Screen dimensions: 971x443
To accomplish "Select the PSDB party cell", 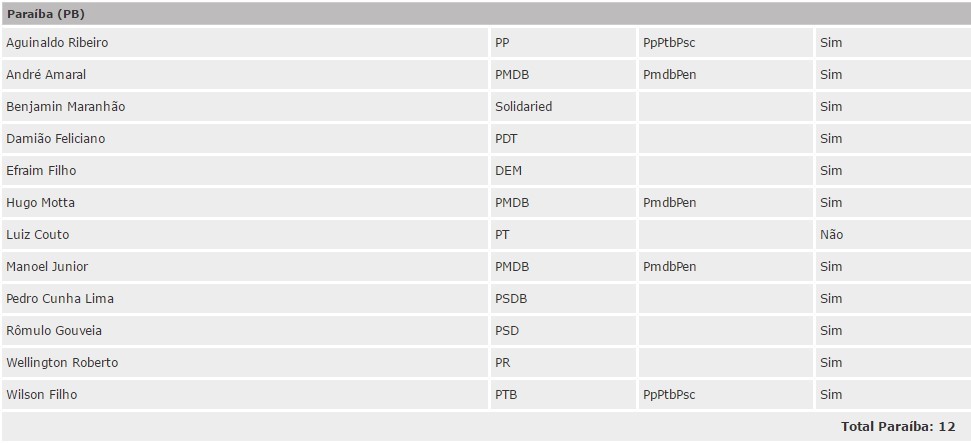I will pos(564,299).
